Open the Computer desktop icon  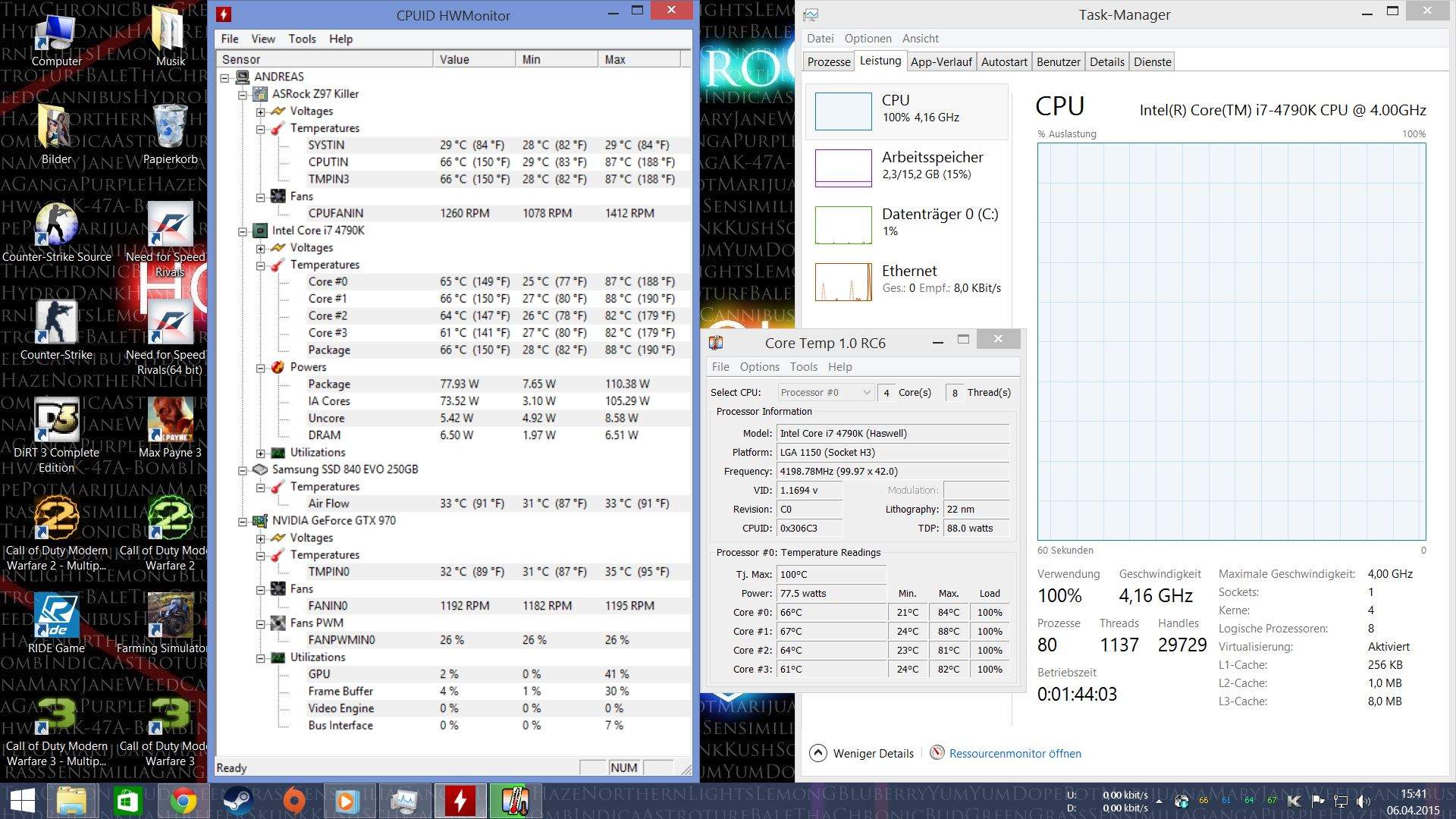point(56,39)
